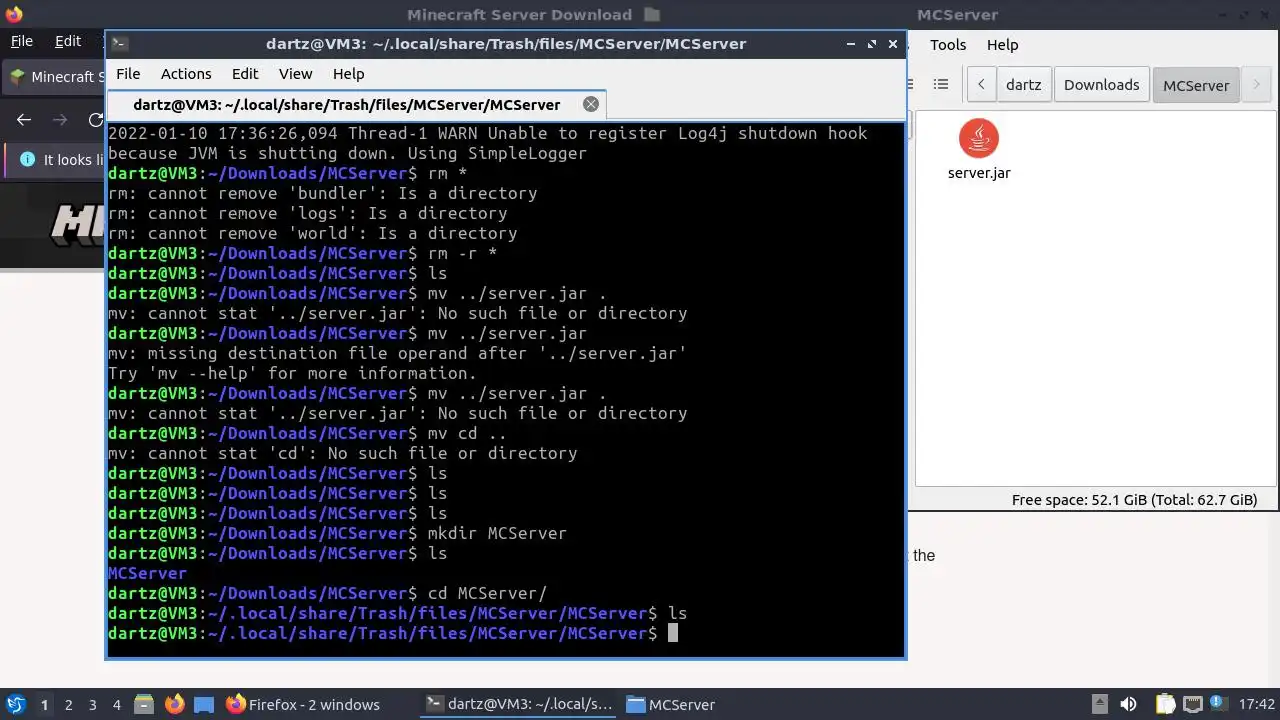Switch to workspace 1
The height and width of the screenshot is (720, 1280).
[x=44, y=705]
